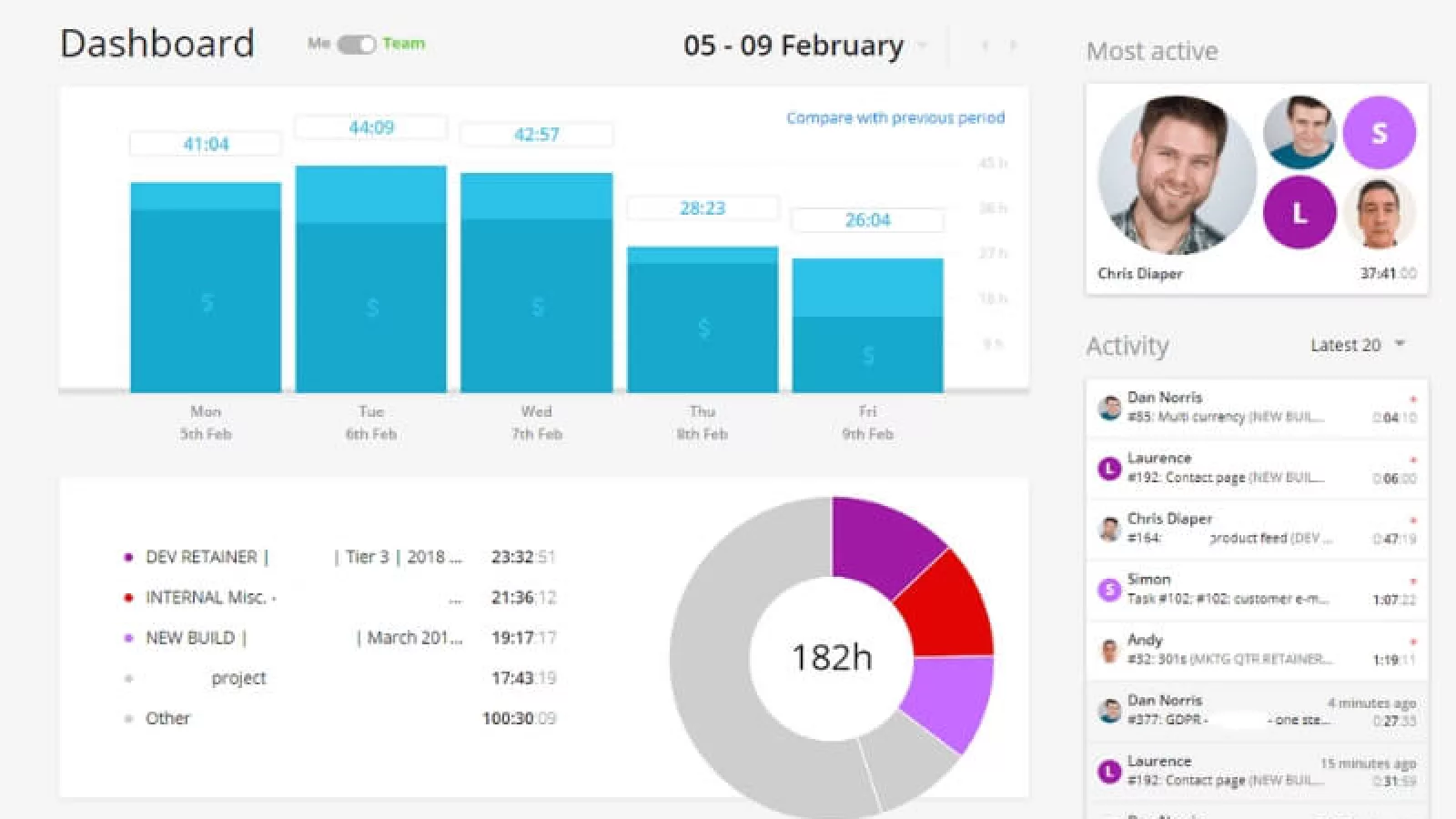Toggle the Me/Team switch

pyautogui.click(x=356, y=44)
